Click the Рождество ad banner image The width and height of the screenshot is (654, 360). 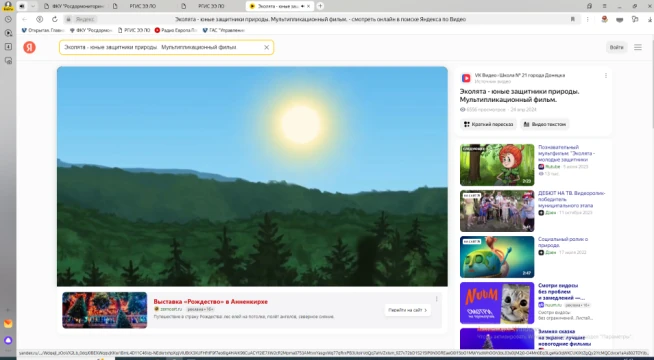coord(105,310)
